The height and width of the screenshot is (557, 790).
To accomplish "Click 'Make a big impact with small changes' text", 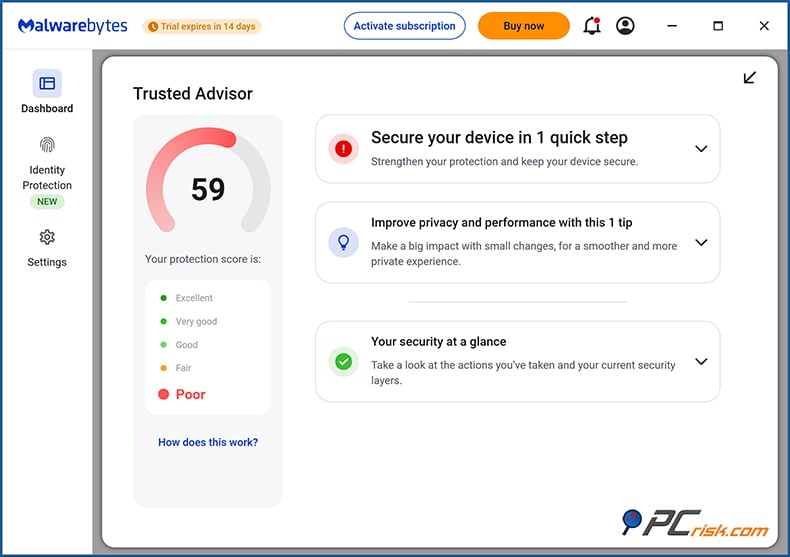I will pyautogui.click(x=524, y=253).
